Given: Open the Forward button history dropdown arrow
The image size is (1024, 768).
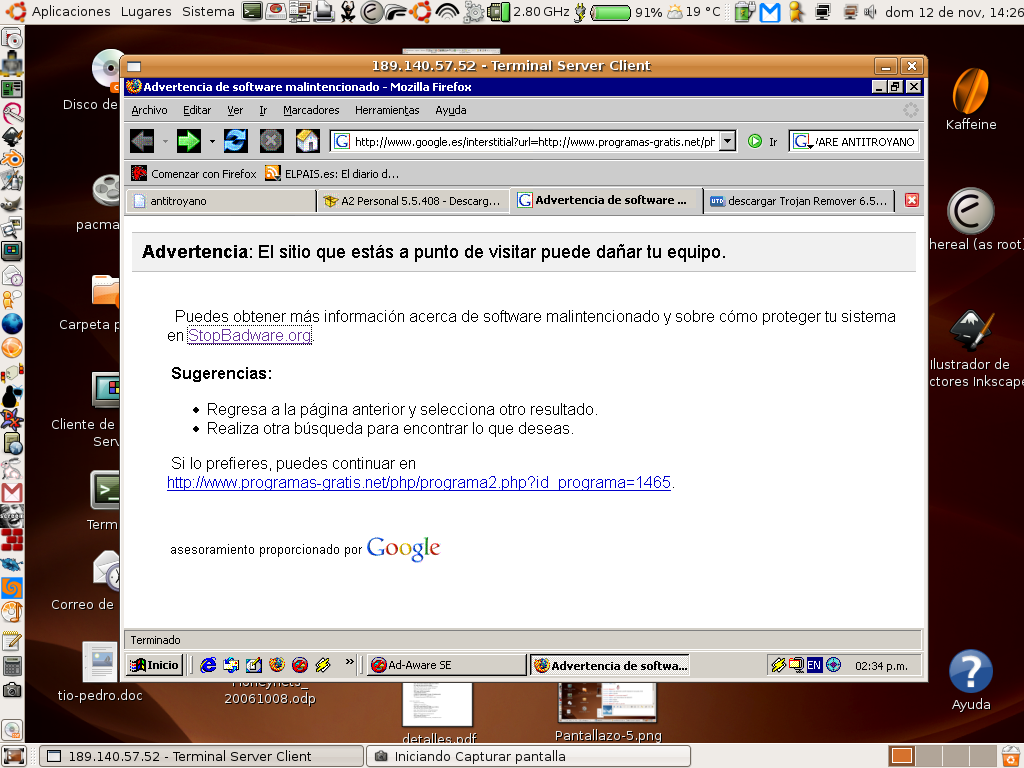Looking at the screenshot, I should pyautogui.click(x=212, y=141).
